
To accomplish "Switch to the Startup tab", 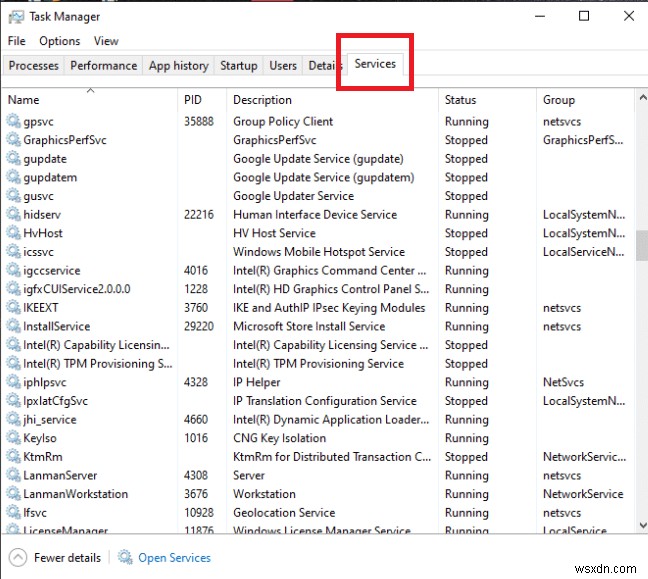I will (x=238, y=66).
